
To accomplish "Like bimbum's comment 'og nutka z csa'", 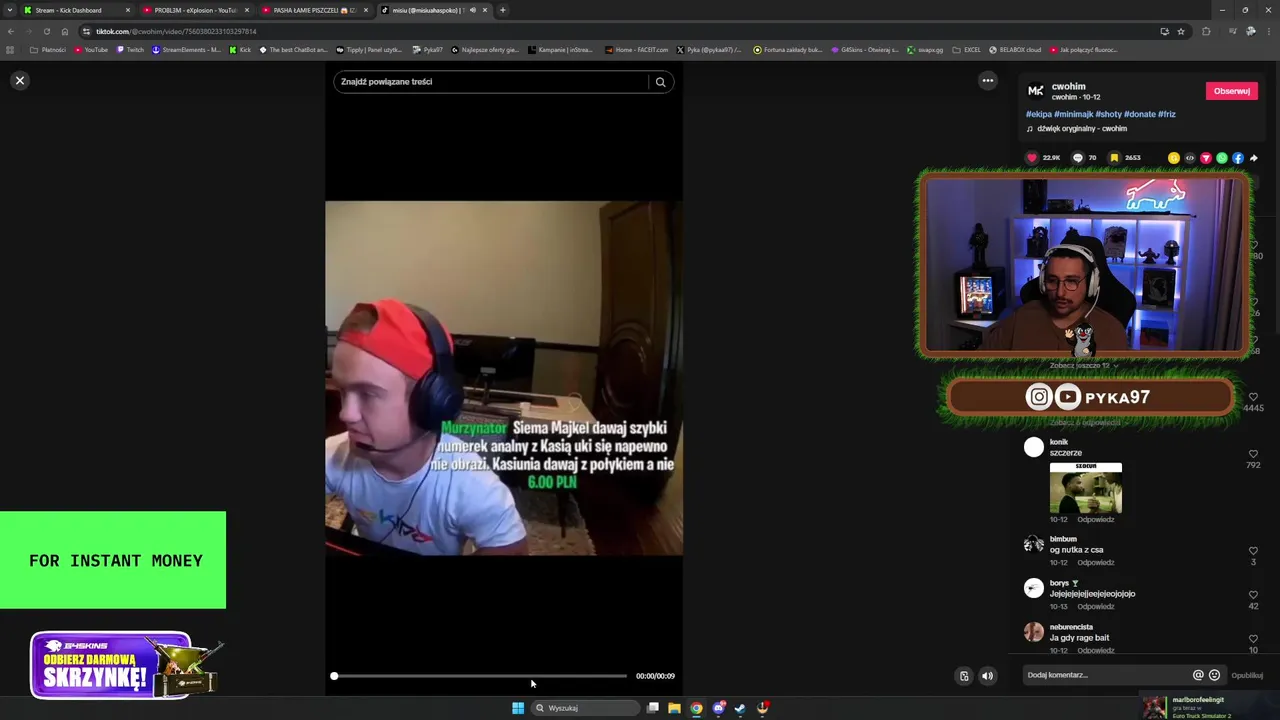I will [x=1253, y=551].
